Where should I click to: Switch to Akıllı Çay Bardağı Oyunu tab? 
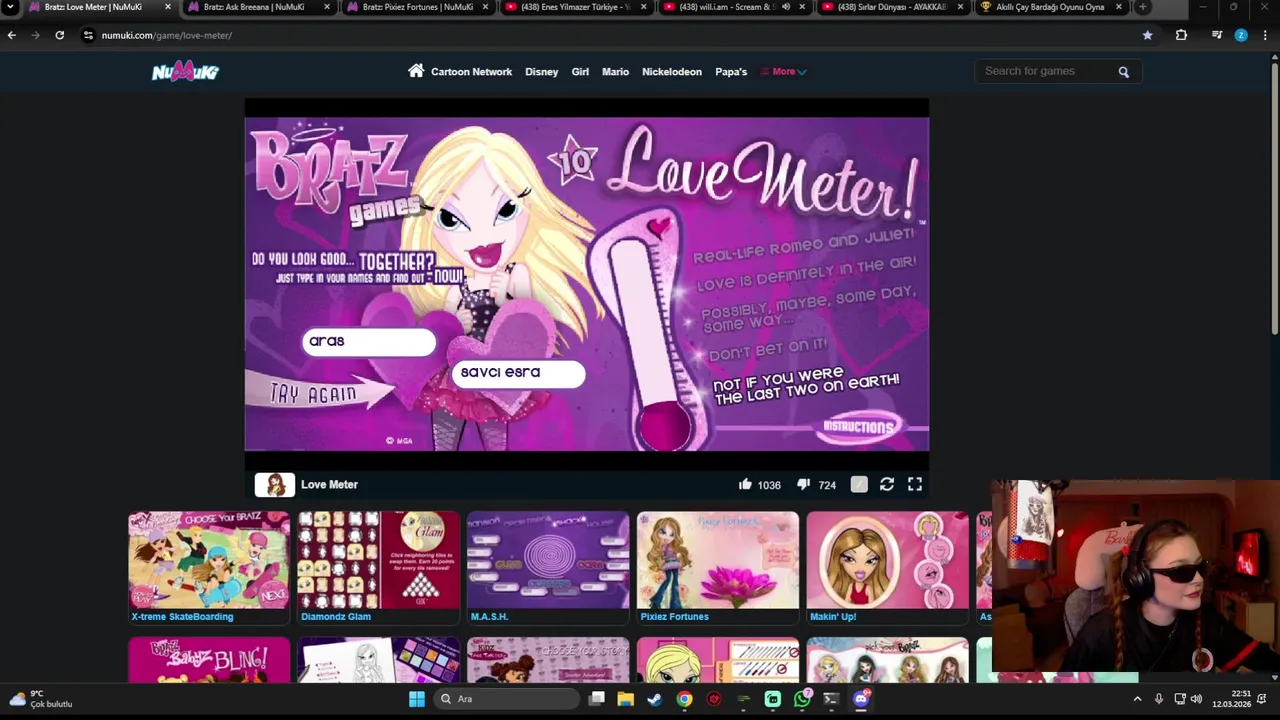click(x=1050, y=7)
